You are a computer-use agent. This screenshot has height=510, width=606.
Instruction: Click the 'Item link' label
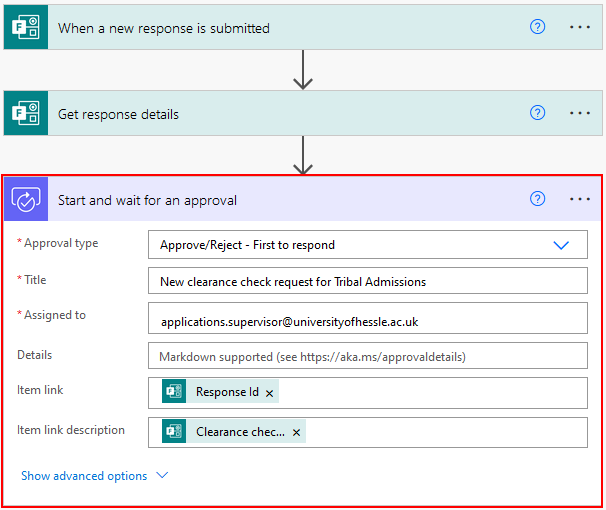coord(40,390)
